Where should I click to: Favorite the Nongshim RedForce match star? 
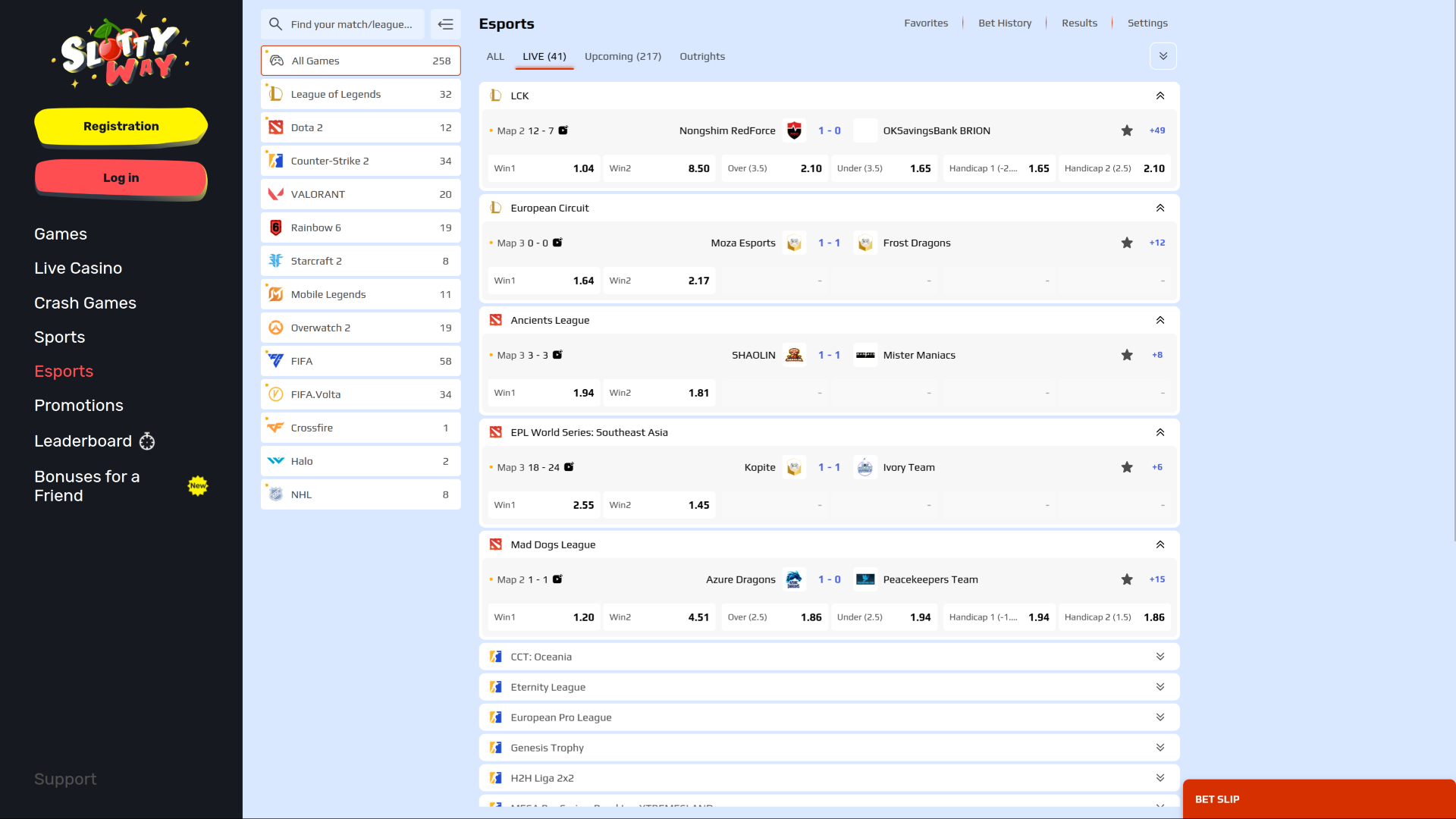tap(1127, 130)
